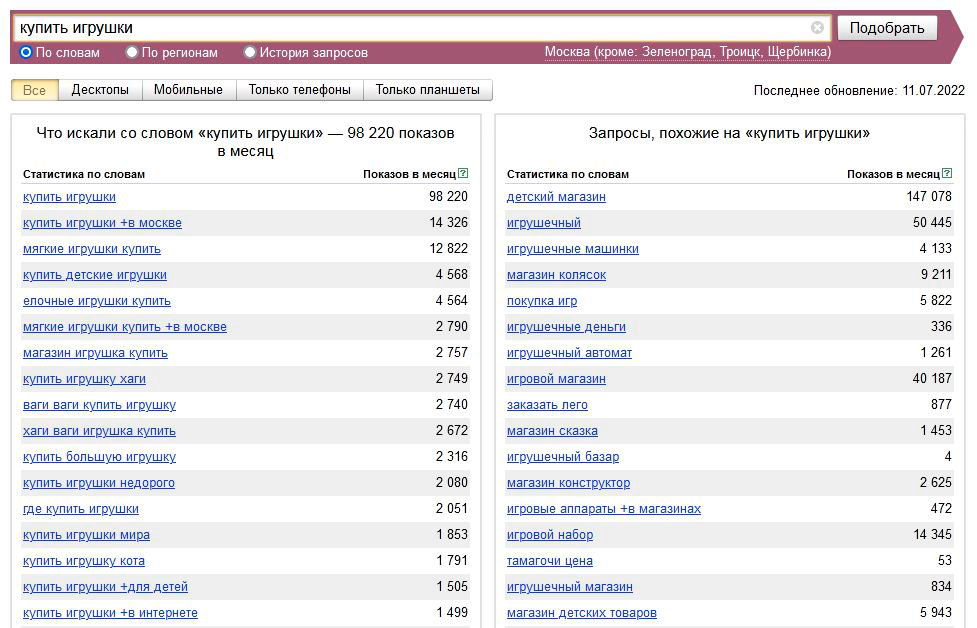Open the Москва region selector
This screenshot has height=628, width=977.
click(688, 52)
